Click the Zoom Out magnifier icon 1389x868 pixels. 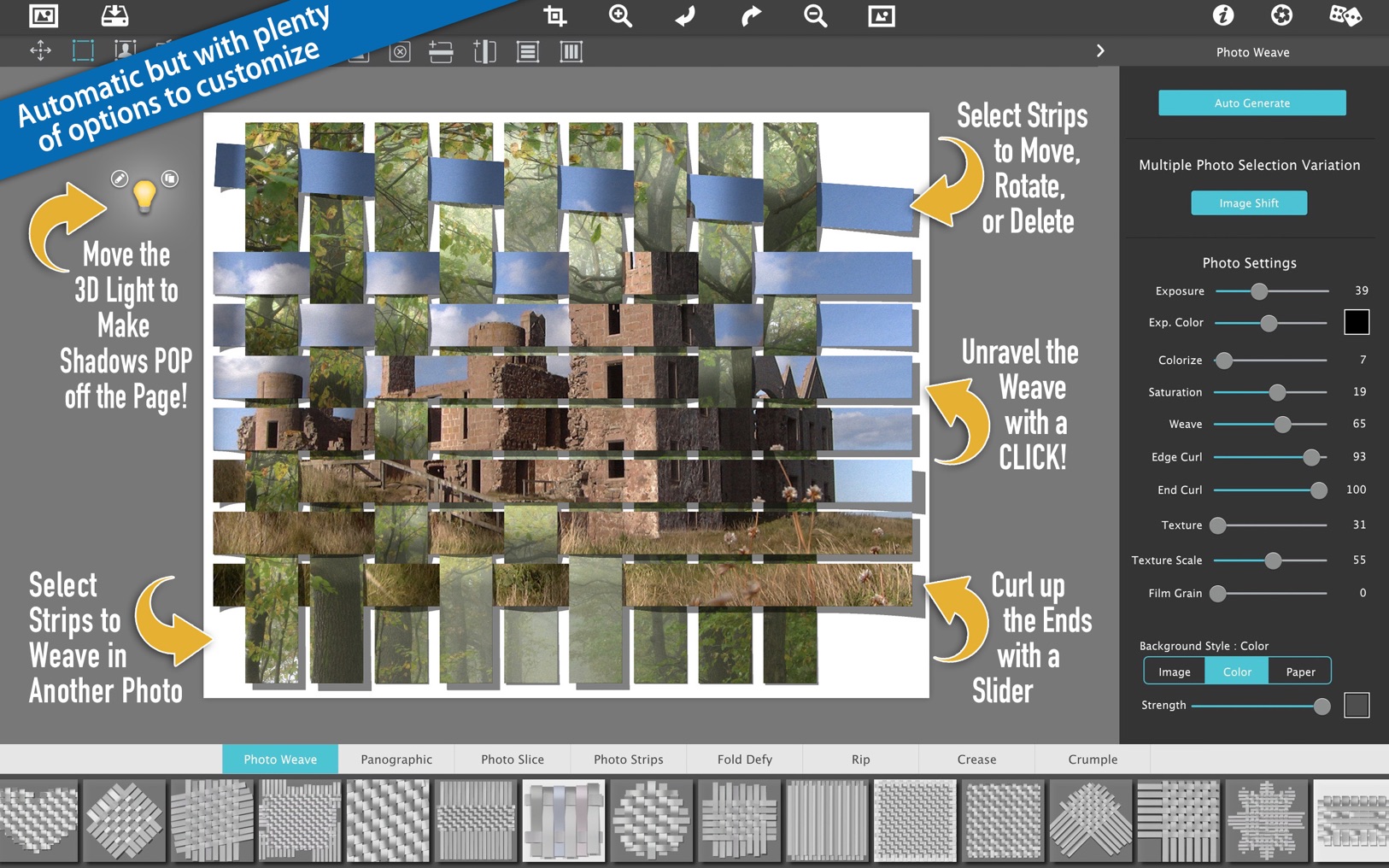click(x=814, y=16)
